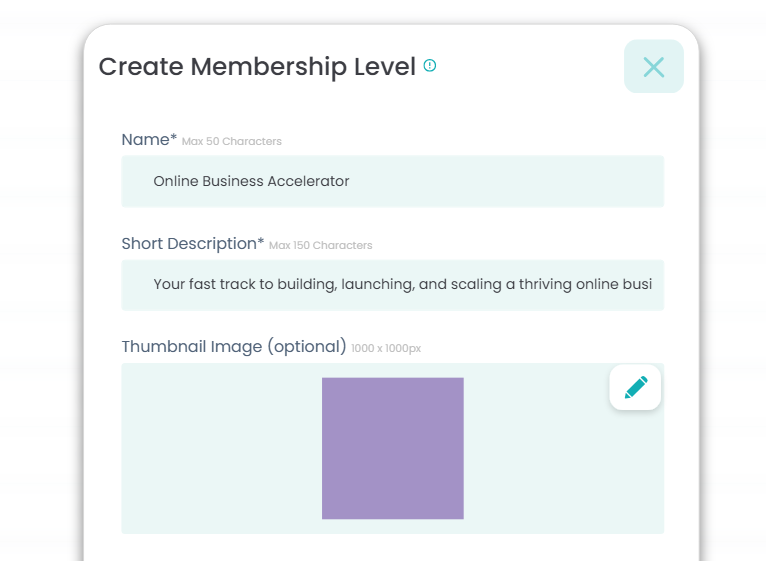The image size is (766, 561).
Task: Close the Create Membership Level dialog
Action: tap(654, 67)
